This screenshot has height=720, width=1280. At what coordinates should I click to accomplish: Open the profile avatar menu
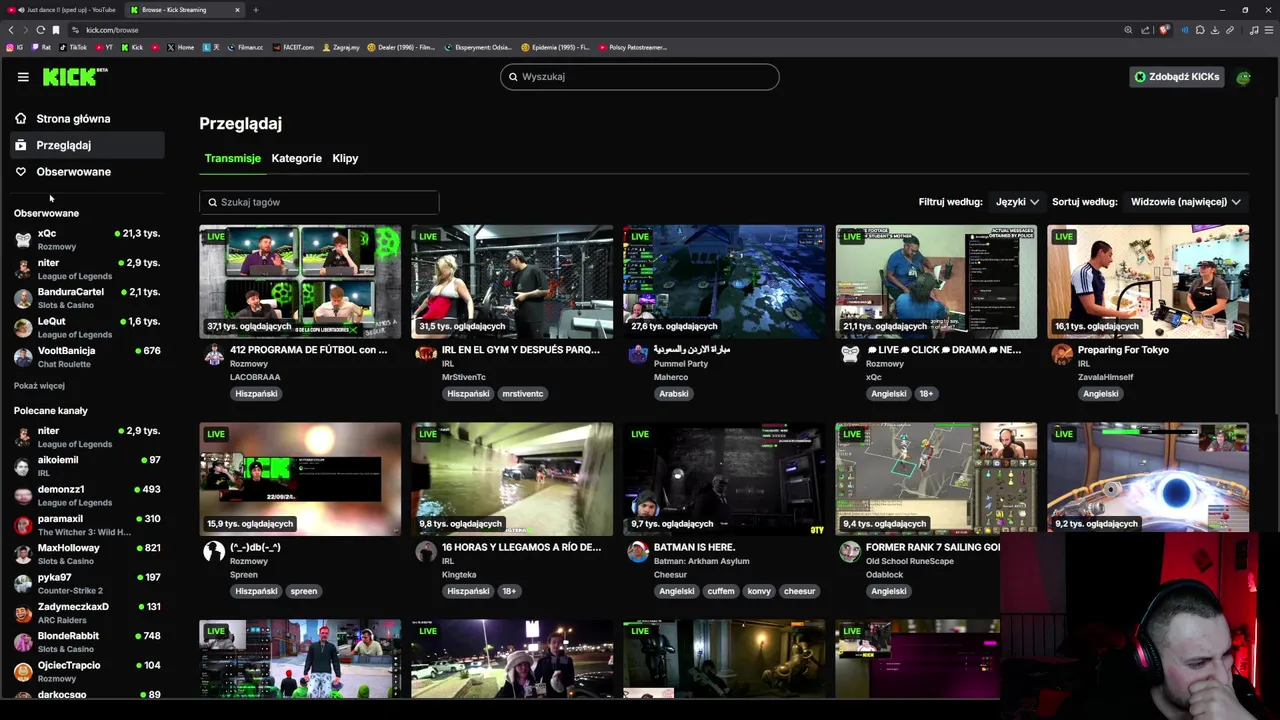[1243, 77]
